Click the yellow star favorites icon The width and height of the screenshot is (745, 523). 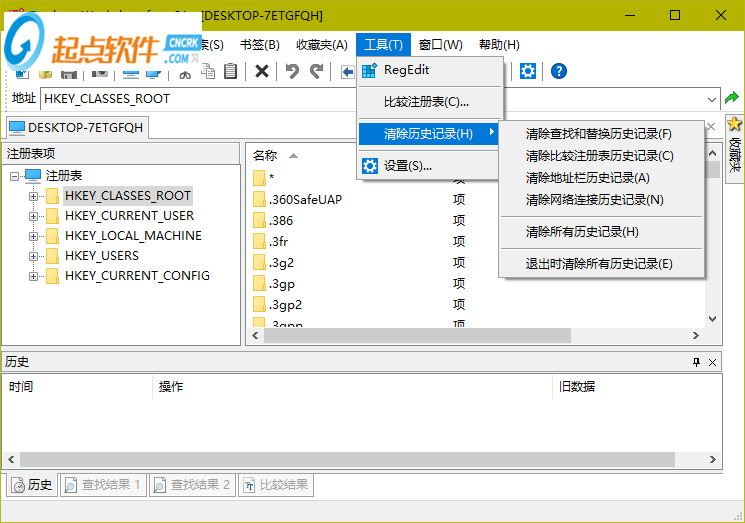click(x=735, y=124)
